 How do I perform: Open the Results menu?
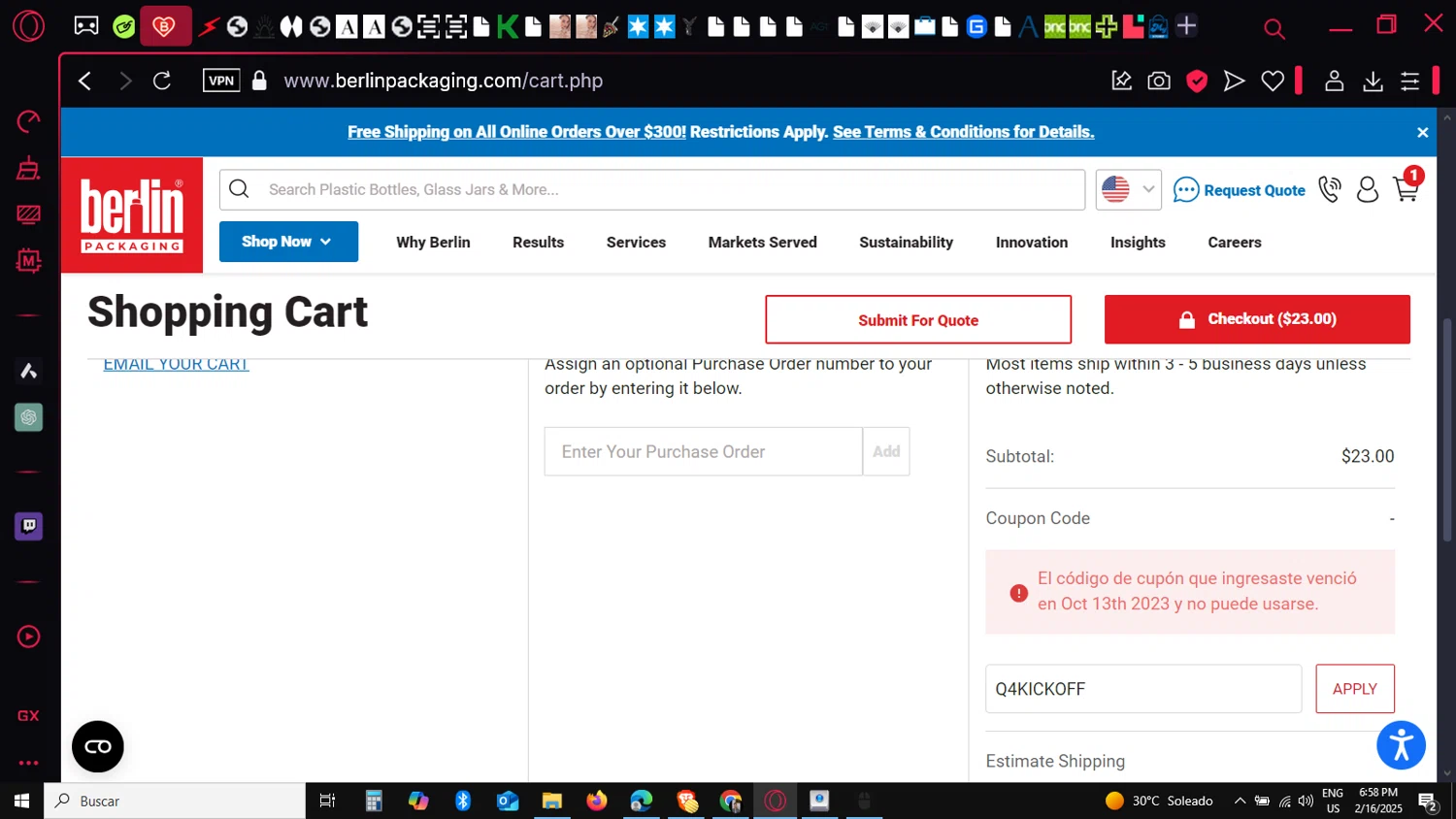[x=538, y=243]
